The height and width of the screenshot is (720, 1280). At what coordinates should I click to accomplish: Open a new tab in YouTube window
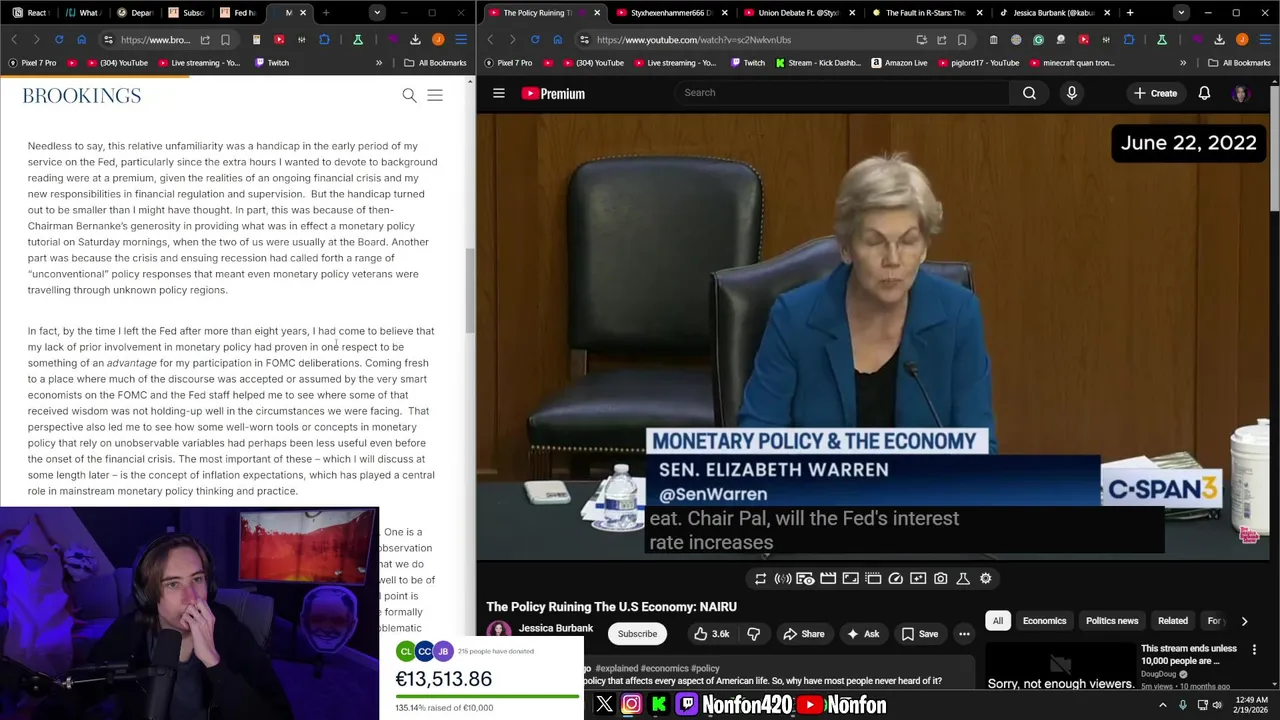click(x=1130, y=13)
